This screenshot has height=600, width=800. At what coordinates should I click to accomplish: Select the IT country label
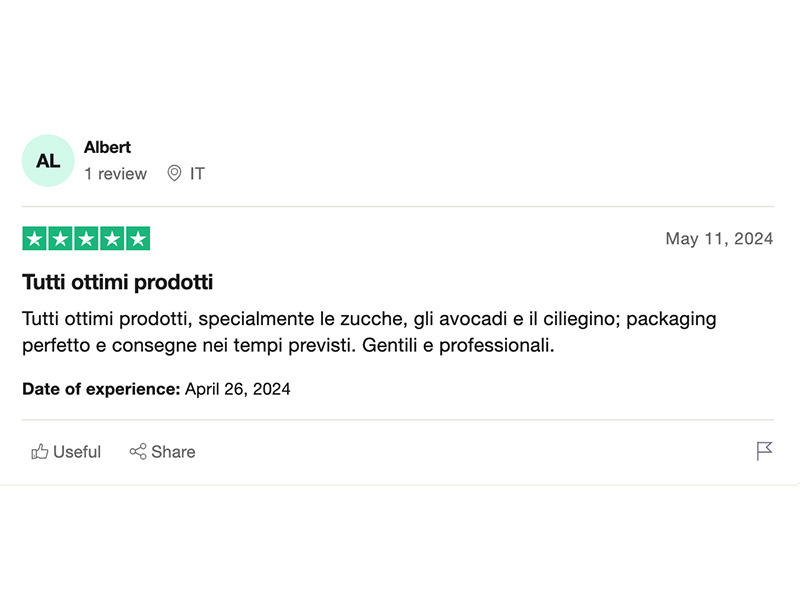click(x=197, y=174)
